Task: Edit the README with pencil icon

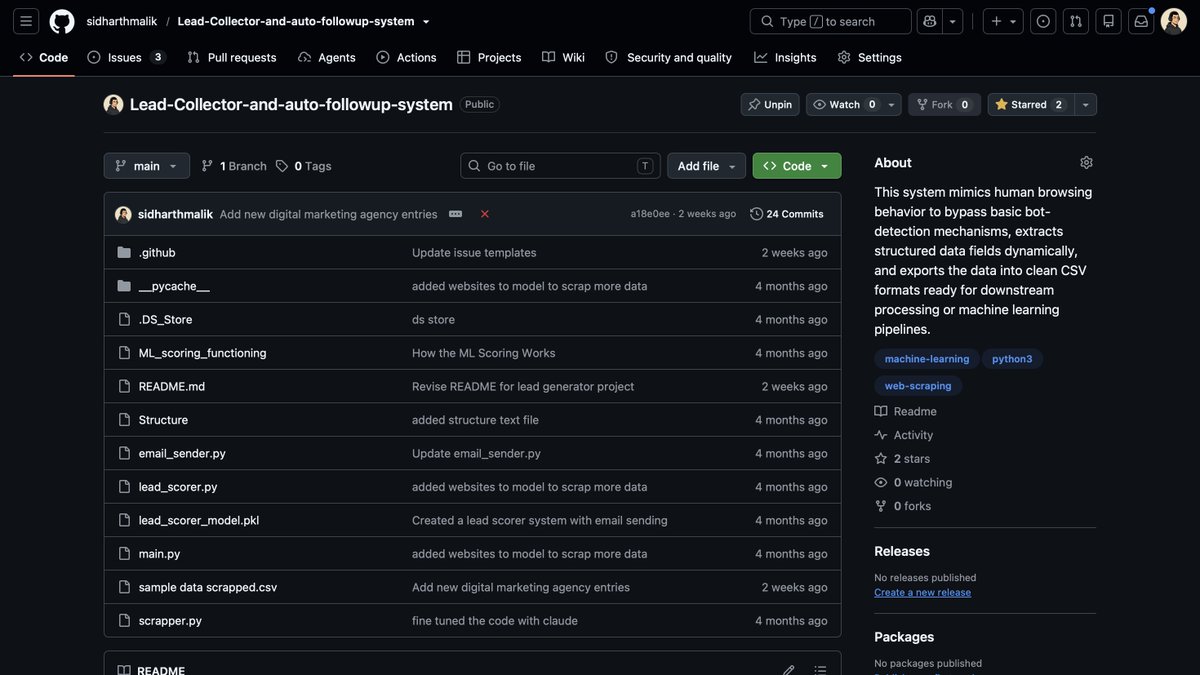Action: coord(789,670)
